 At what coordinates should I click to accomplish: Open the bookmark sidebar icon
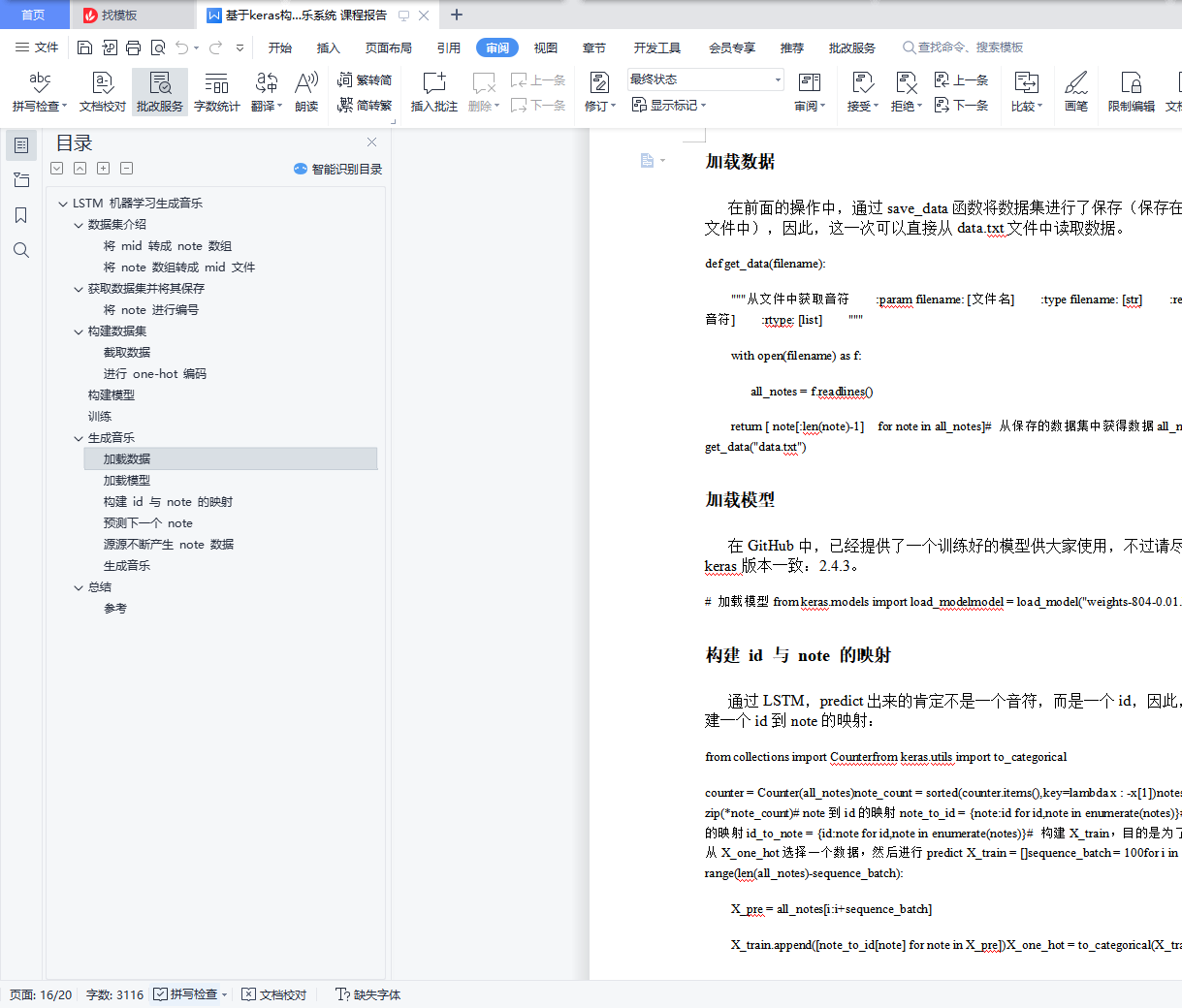(x=21, y=215)
